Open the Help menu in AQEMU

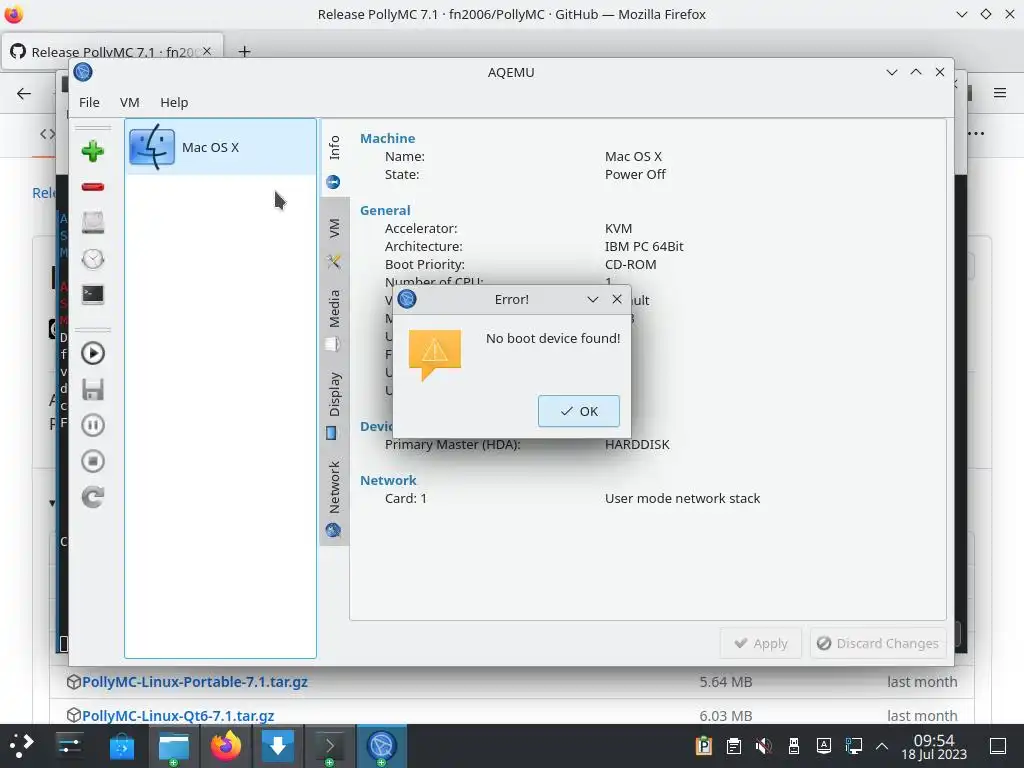174,103
